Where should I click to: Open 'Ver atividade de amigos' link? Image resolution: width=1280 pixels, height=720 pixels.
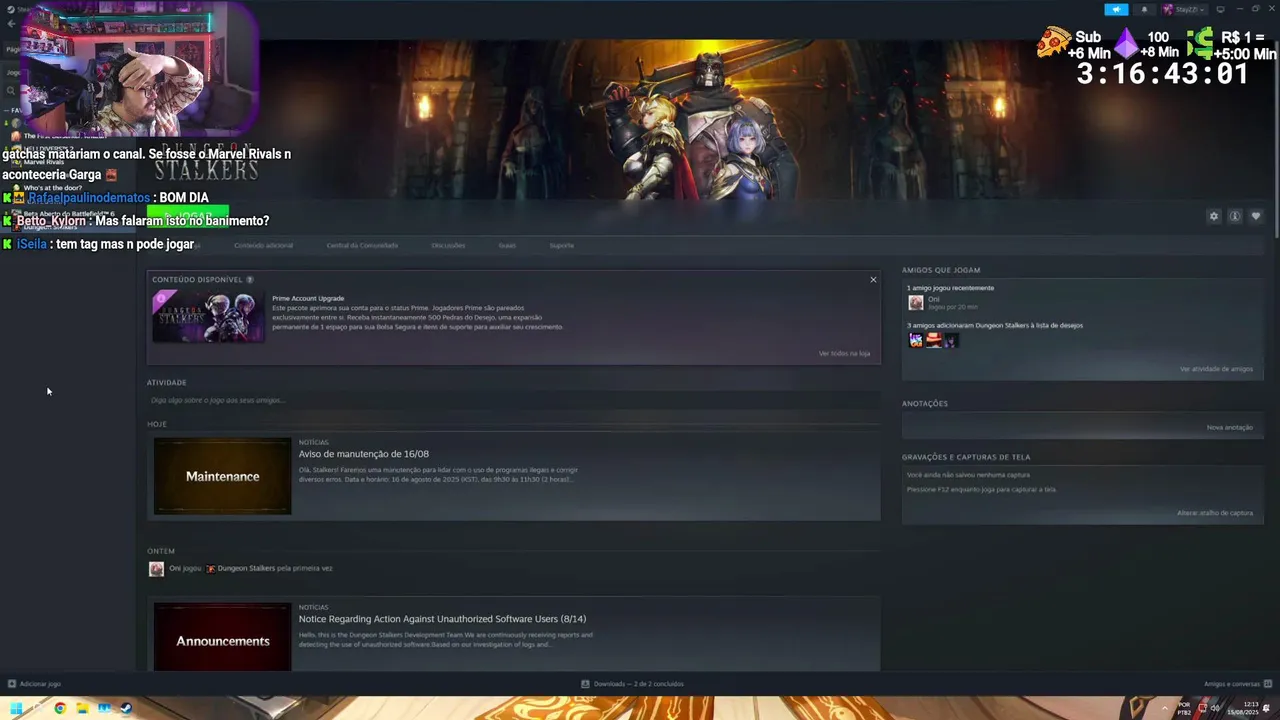point(1216,369)
